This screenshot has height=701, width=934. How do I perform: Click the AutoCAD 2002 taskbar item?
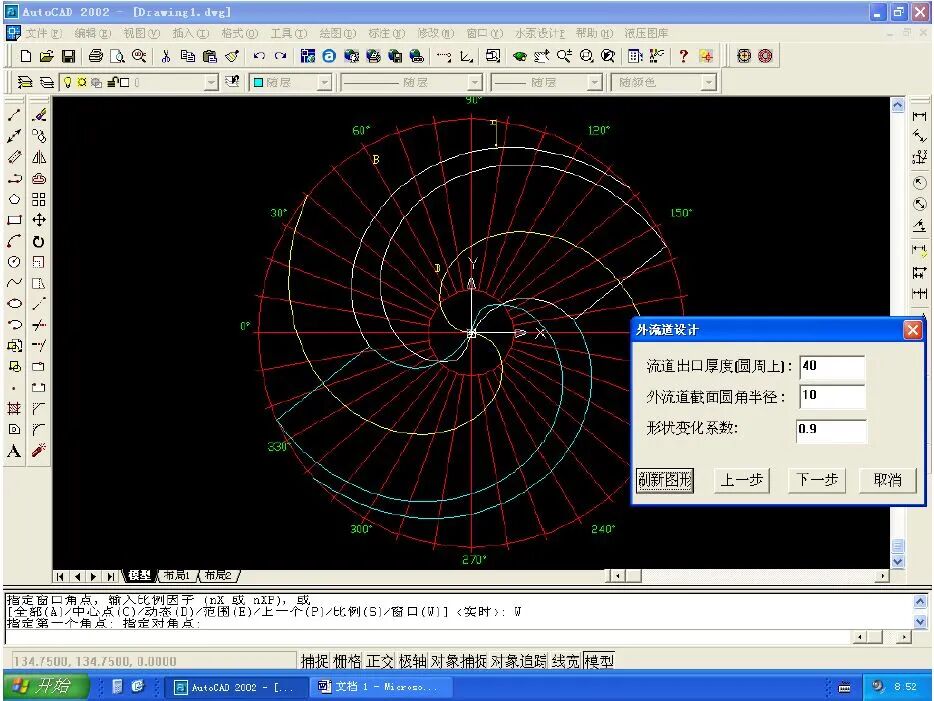click(237, 687)
